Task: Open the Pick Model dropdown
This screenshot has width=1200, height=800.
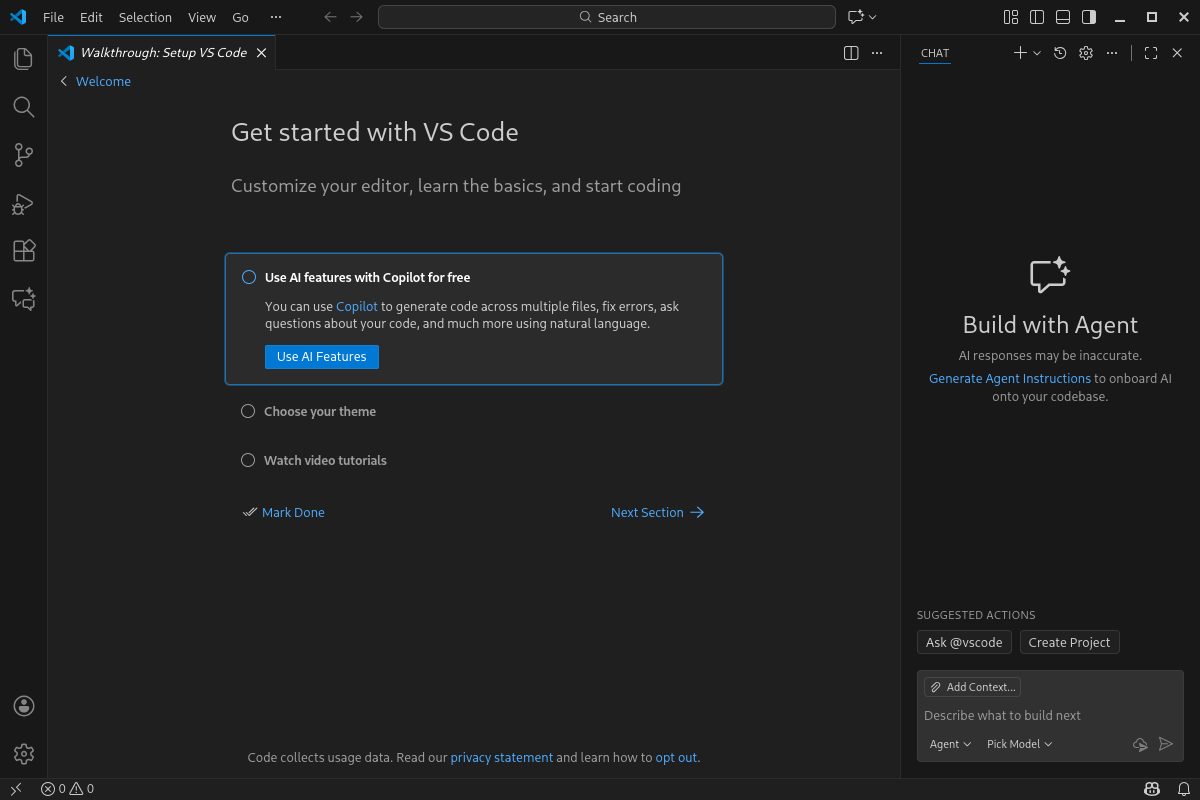Action: pyautogui.click(x=1019, y=744)
